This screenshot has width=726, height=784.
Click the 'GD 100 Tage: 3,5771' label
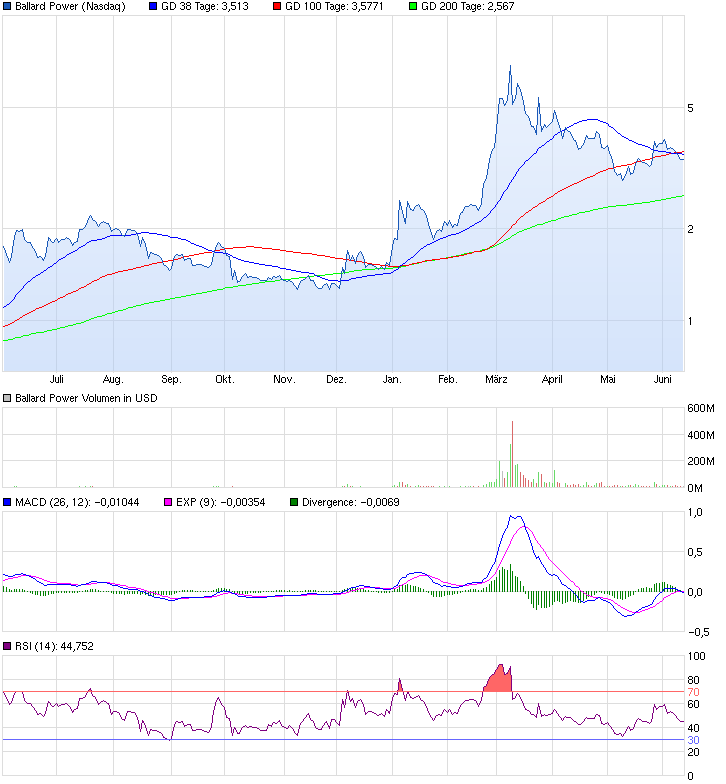334,6
